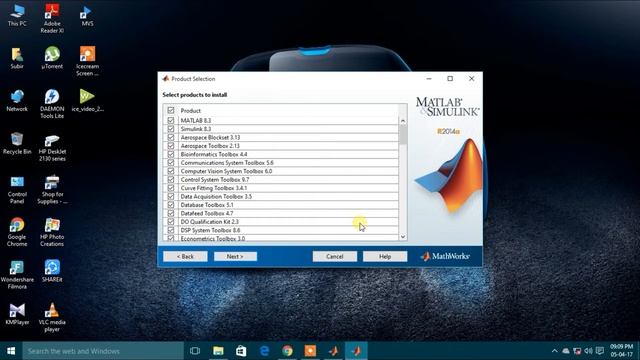Open This PC desktop icon
Viewport: 640px width, 360px height.
[x=17, y=16]
